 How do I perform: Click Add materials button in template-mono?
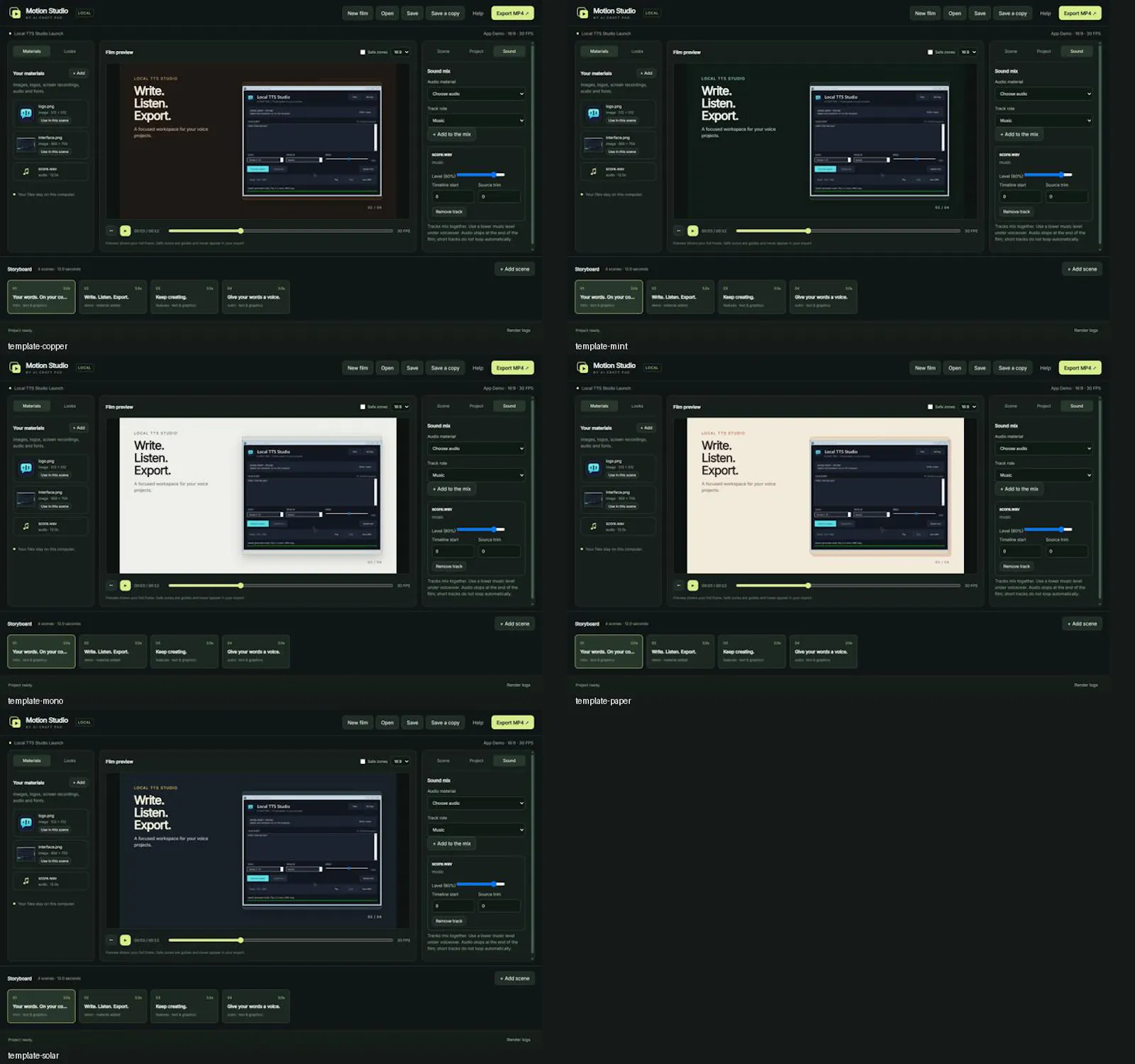pos(79,428)
